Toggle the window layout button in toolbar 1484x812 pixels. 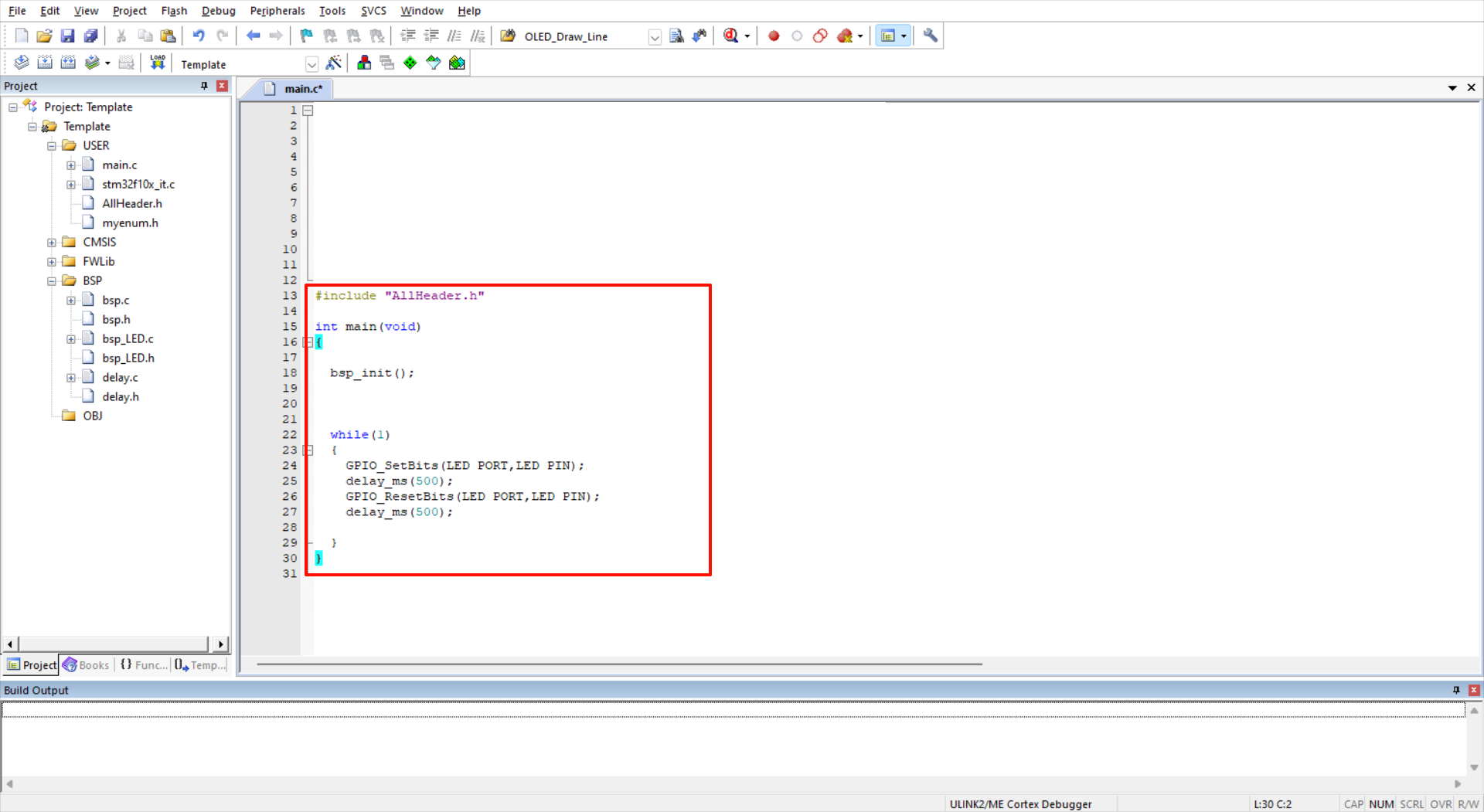coord(887,36)
